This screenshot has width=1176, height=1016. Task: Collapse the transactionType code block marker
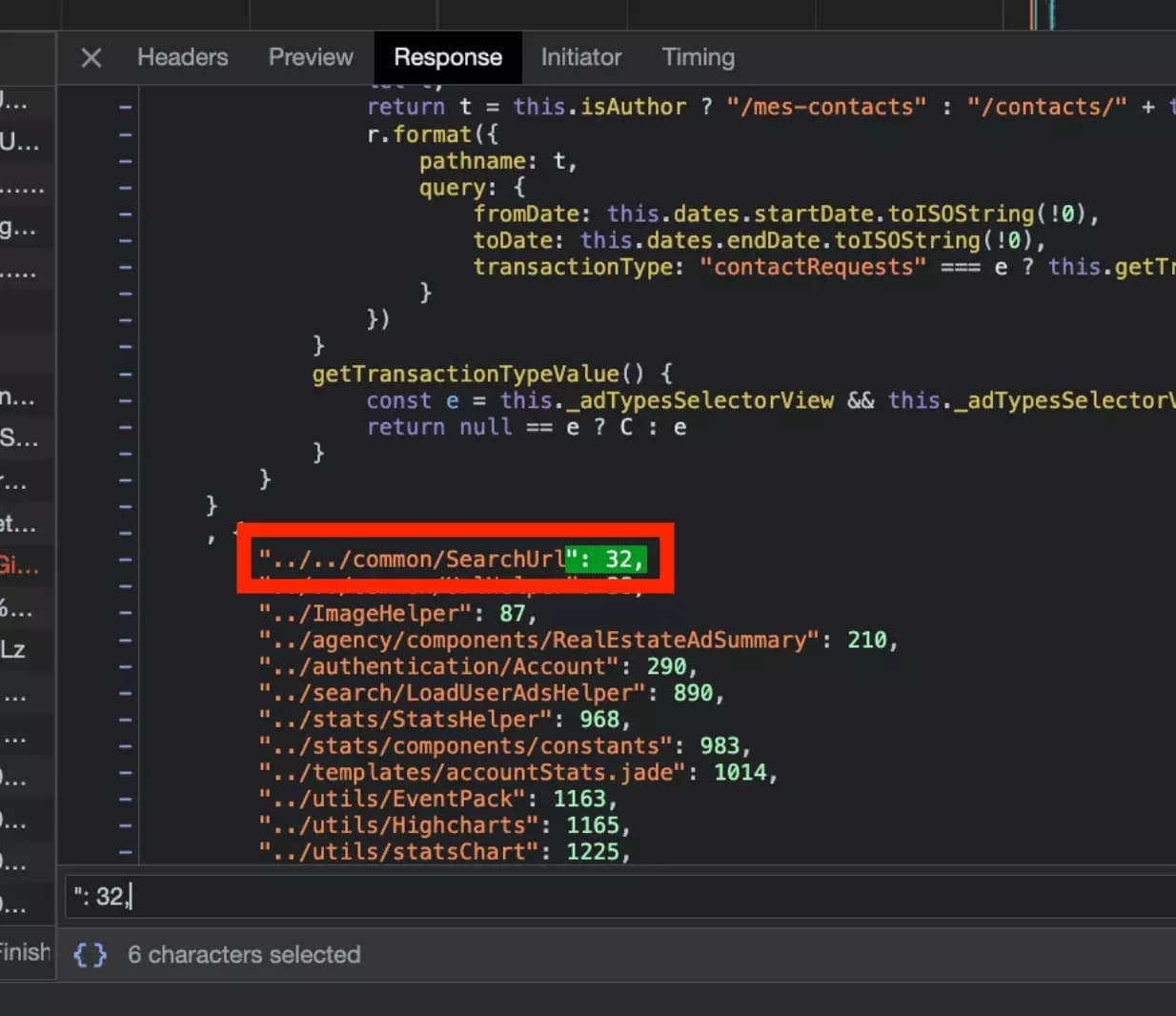click(x=124, y=267)
